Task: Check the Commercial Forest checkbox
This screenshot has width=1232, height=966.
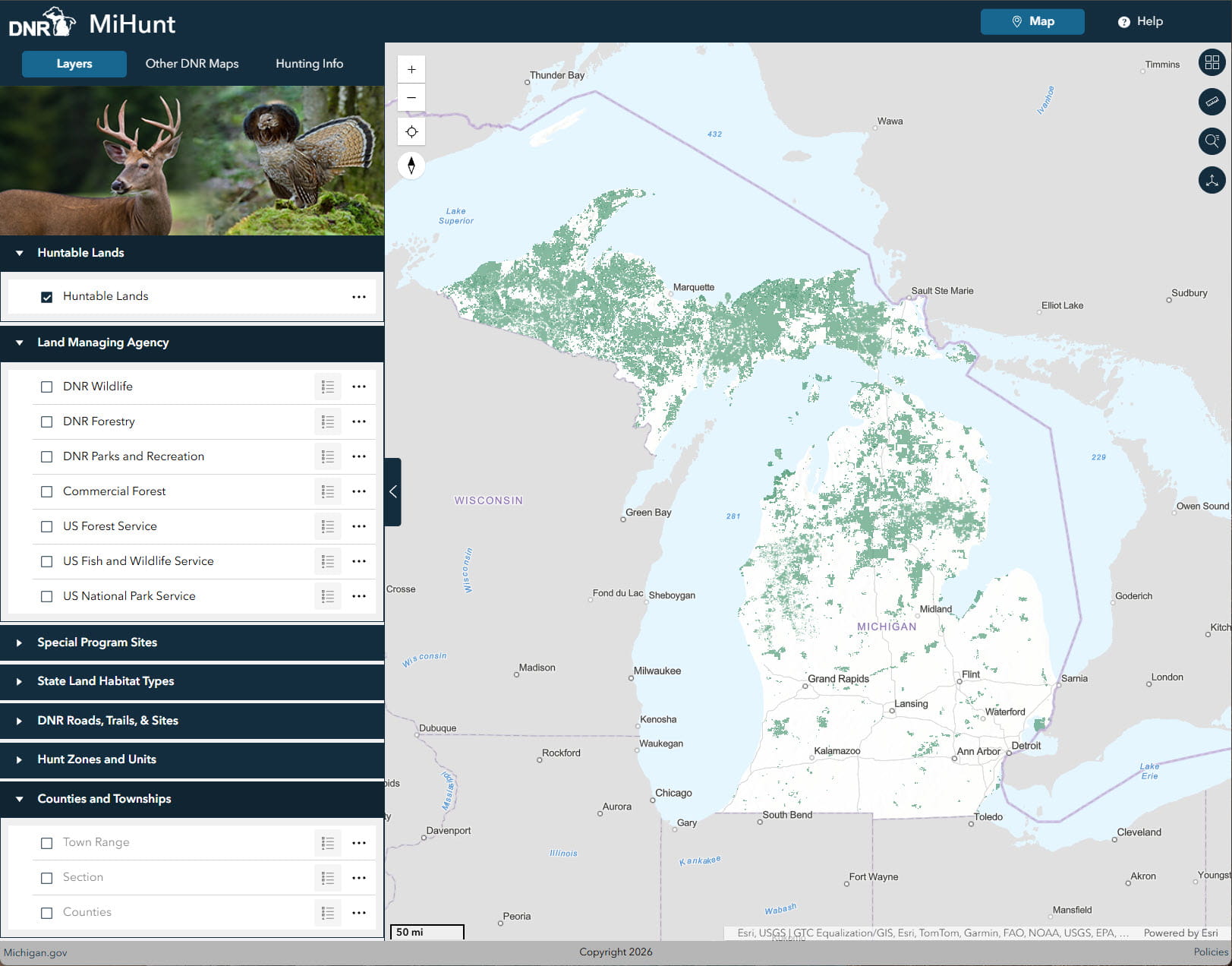Action: pos(47,491)
